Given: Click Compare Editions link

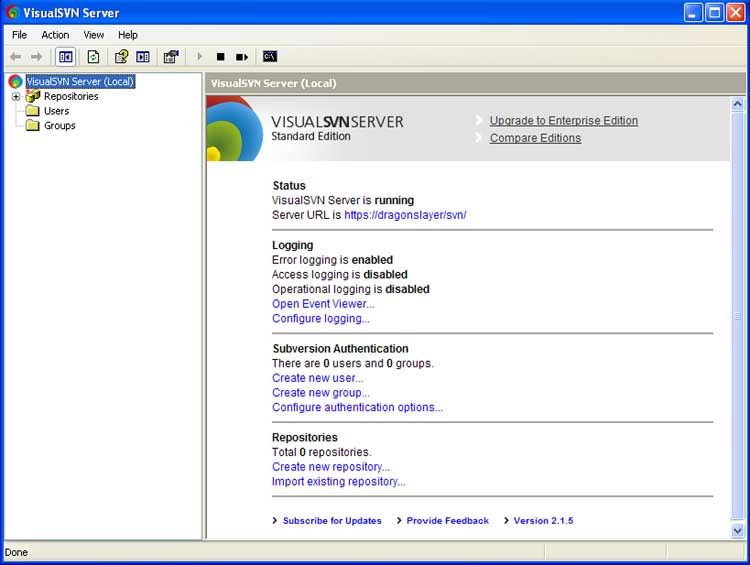Looking at the screenshot, I should 535,138.
